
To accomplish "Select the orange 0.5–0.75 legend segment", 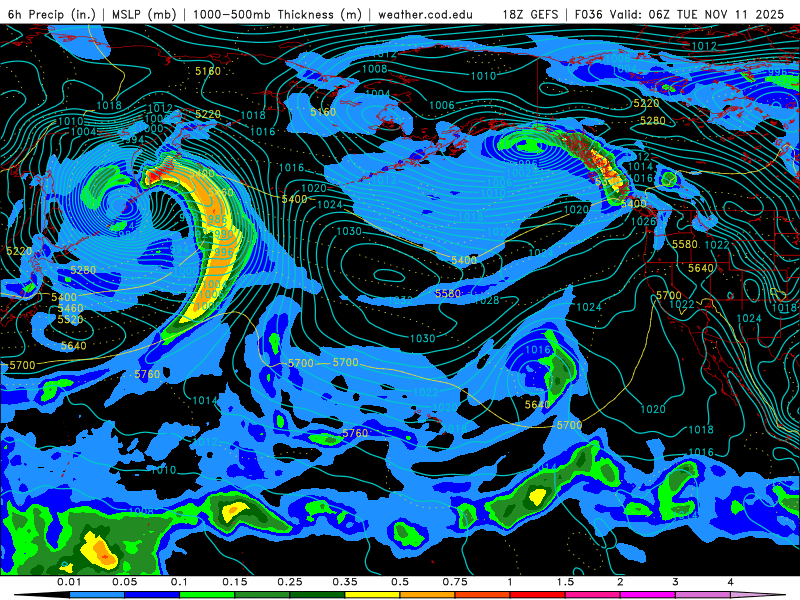I will 428,595.
